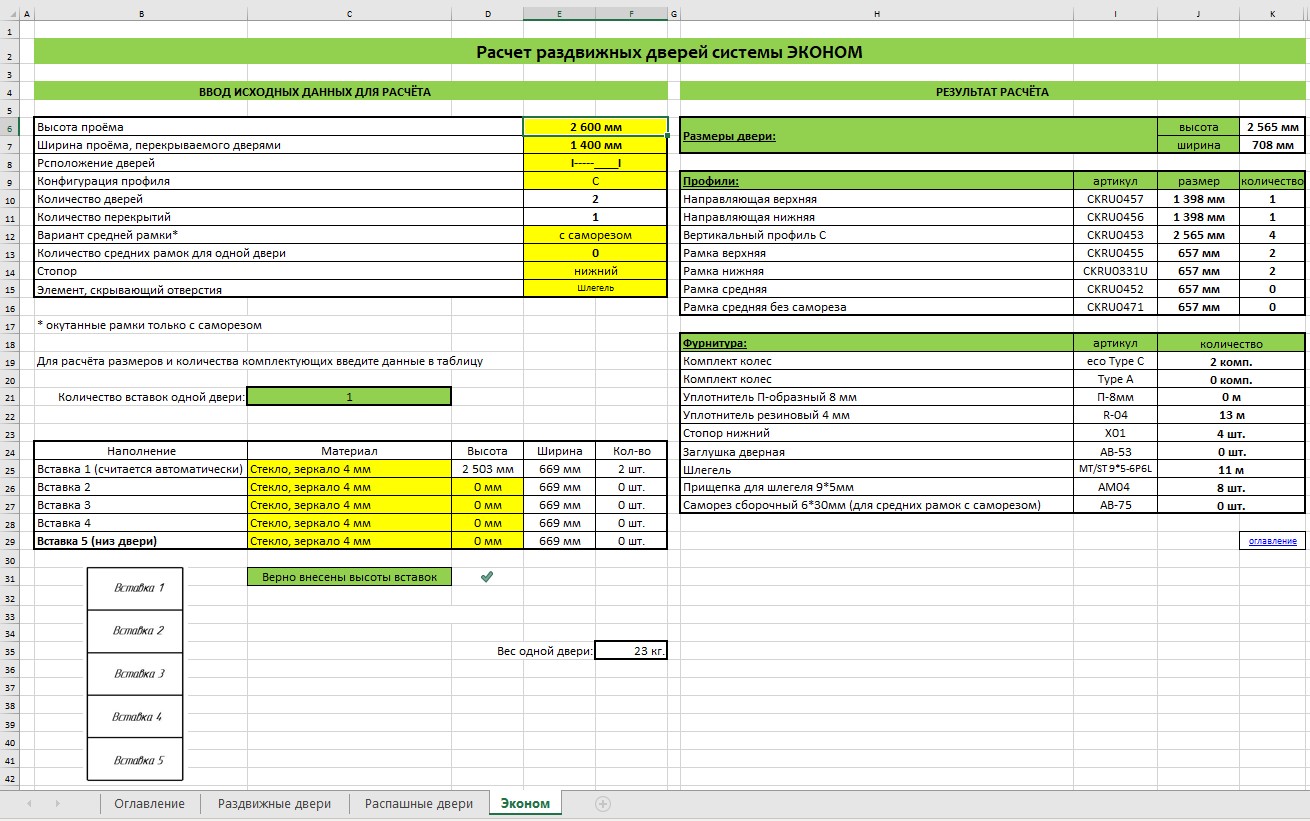Click title Расчет раздвижных дверей системы ЭКОНОМ
The width and height of the screenshot is (1310, 821).
point(668,52)
